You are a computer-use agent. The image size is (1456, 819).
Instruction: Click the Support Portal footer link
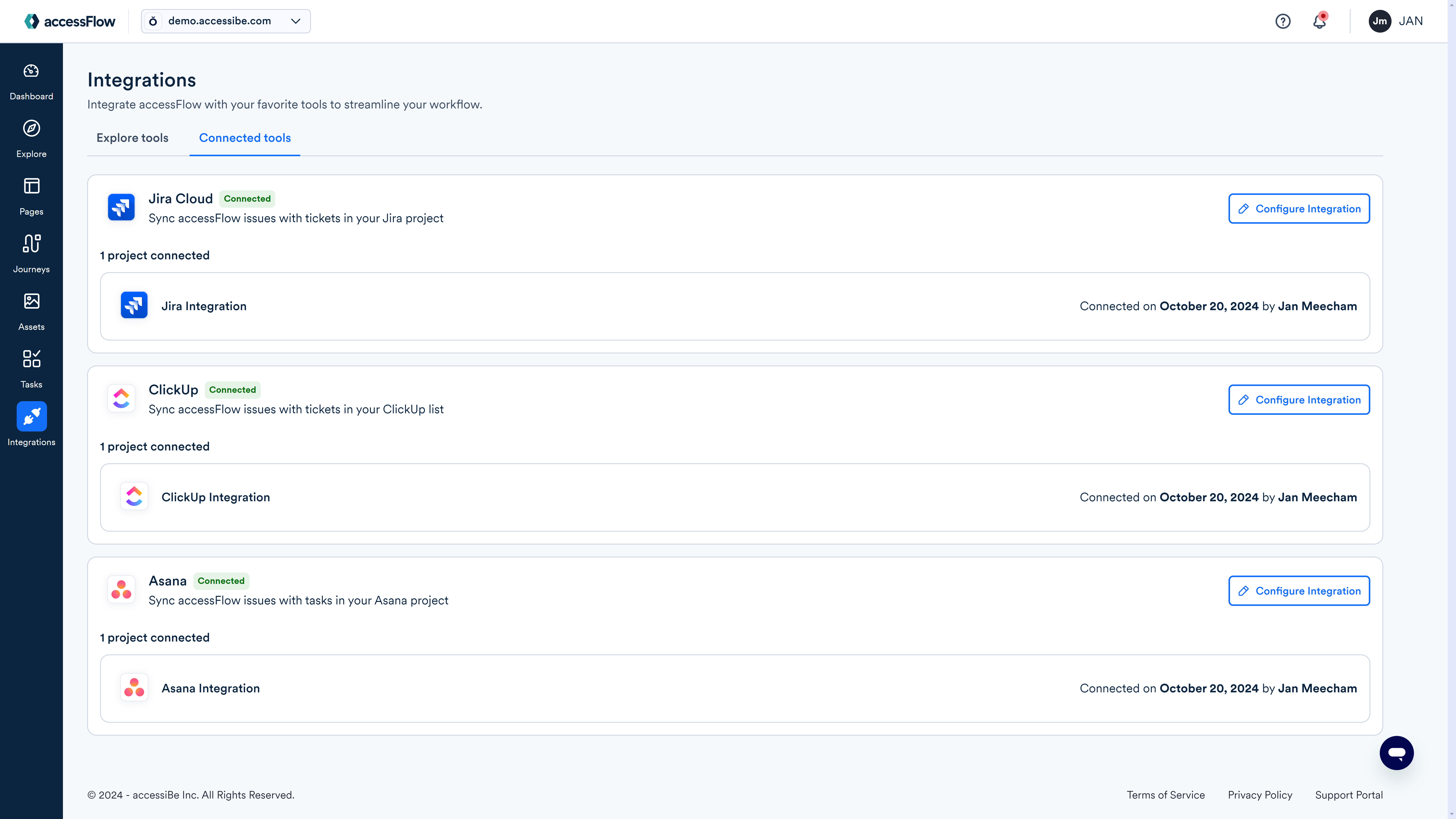pos(1349,795)
